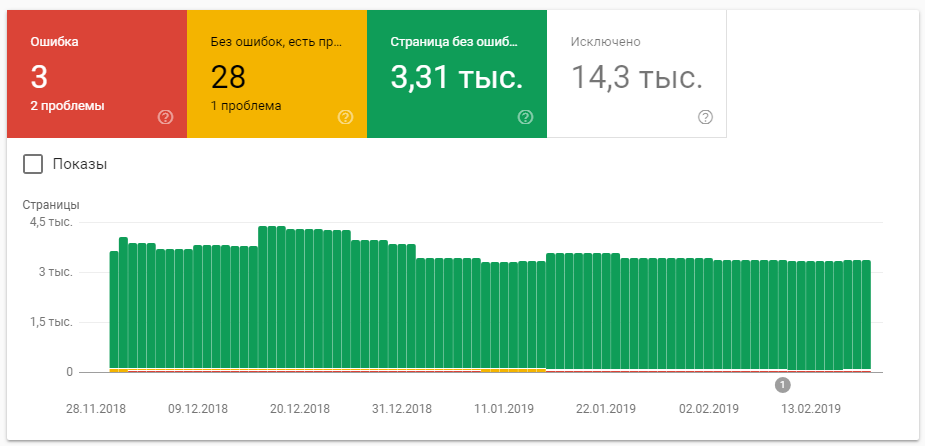
Task: Click the "4,5 тыс." axis label
Action: click(50, 222)
